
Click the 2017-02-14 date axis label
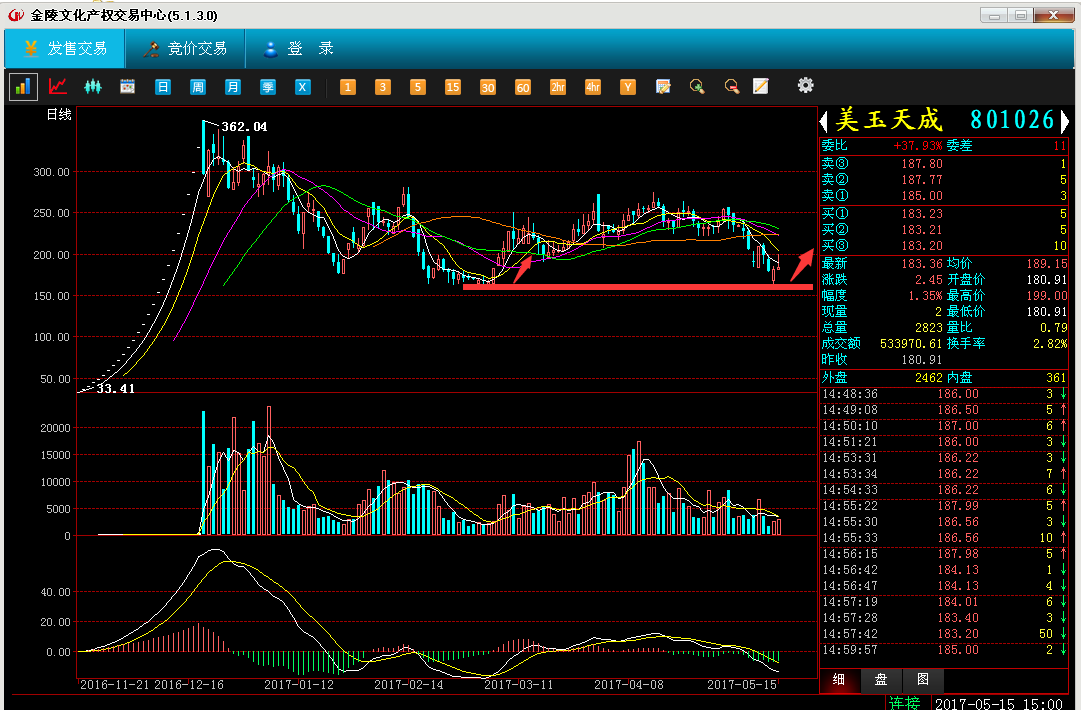tap(409, 684)
